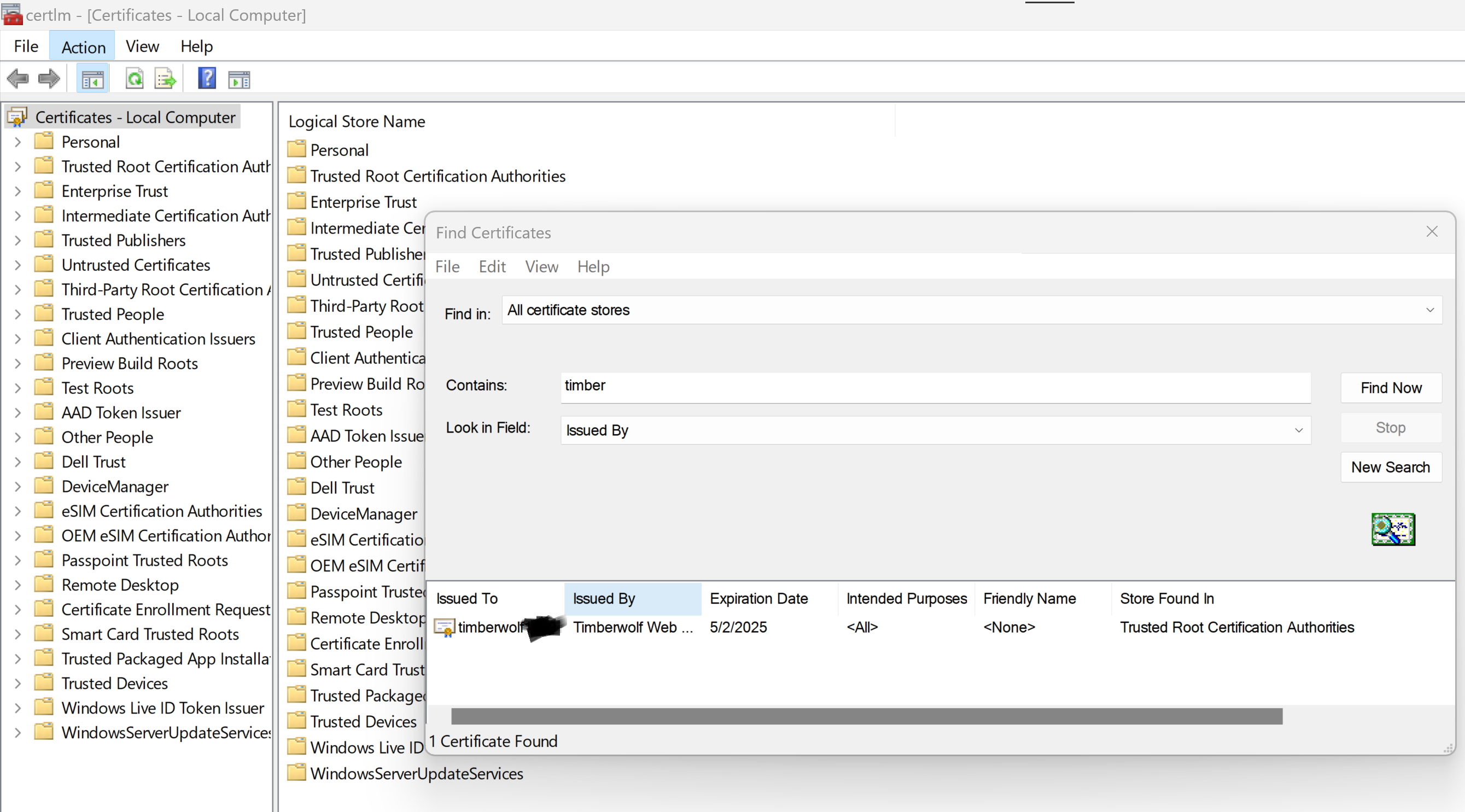Viewport: 1465px width, 812px height.
Task: Open the Look in Field dropdown
Action: pyautogui.click(x=1298, y=430)
